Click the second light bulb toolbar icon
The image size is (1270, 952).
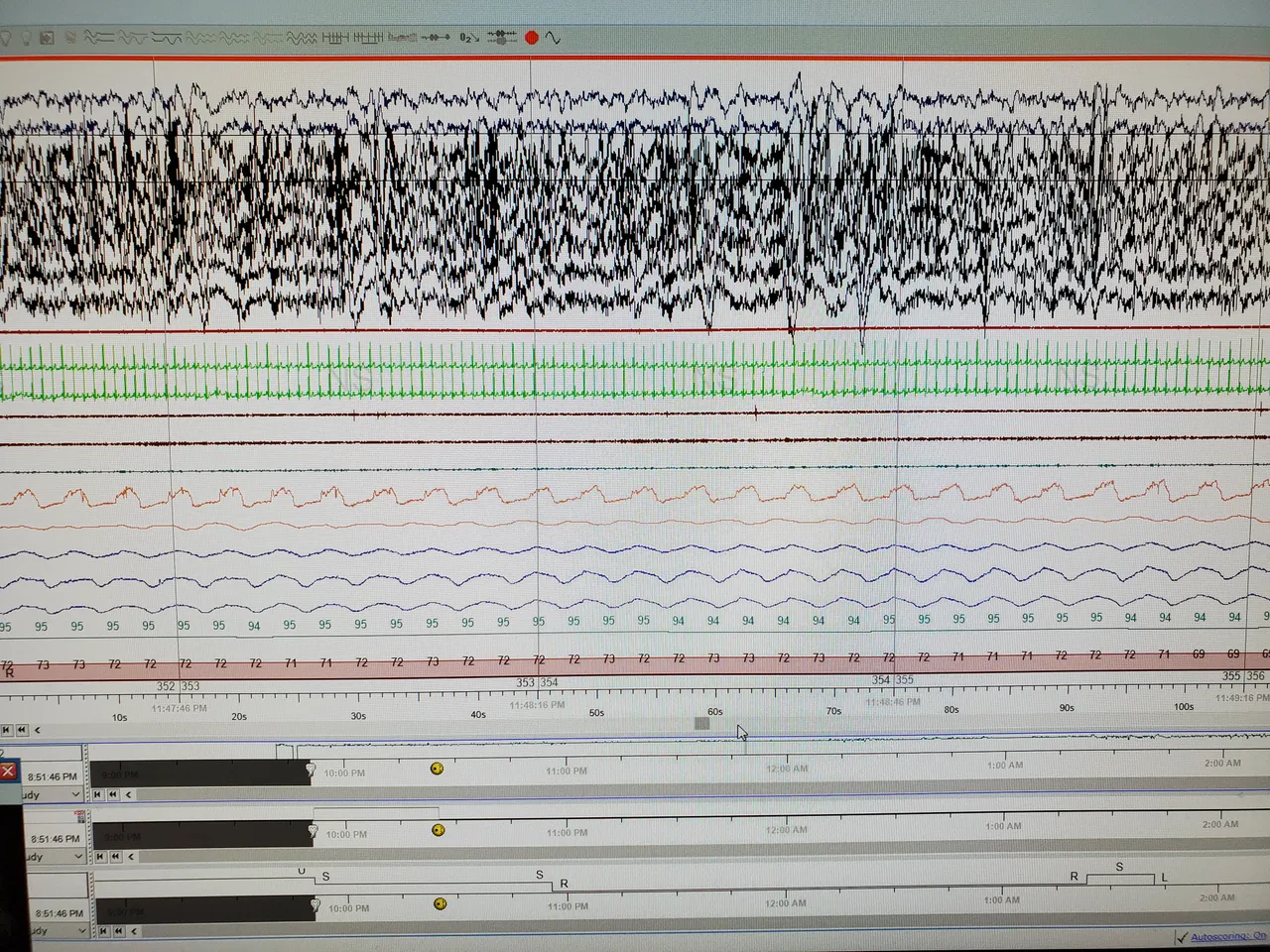click(x=25, y=38)
